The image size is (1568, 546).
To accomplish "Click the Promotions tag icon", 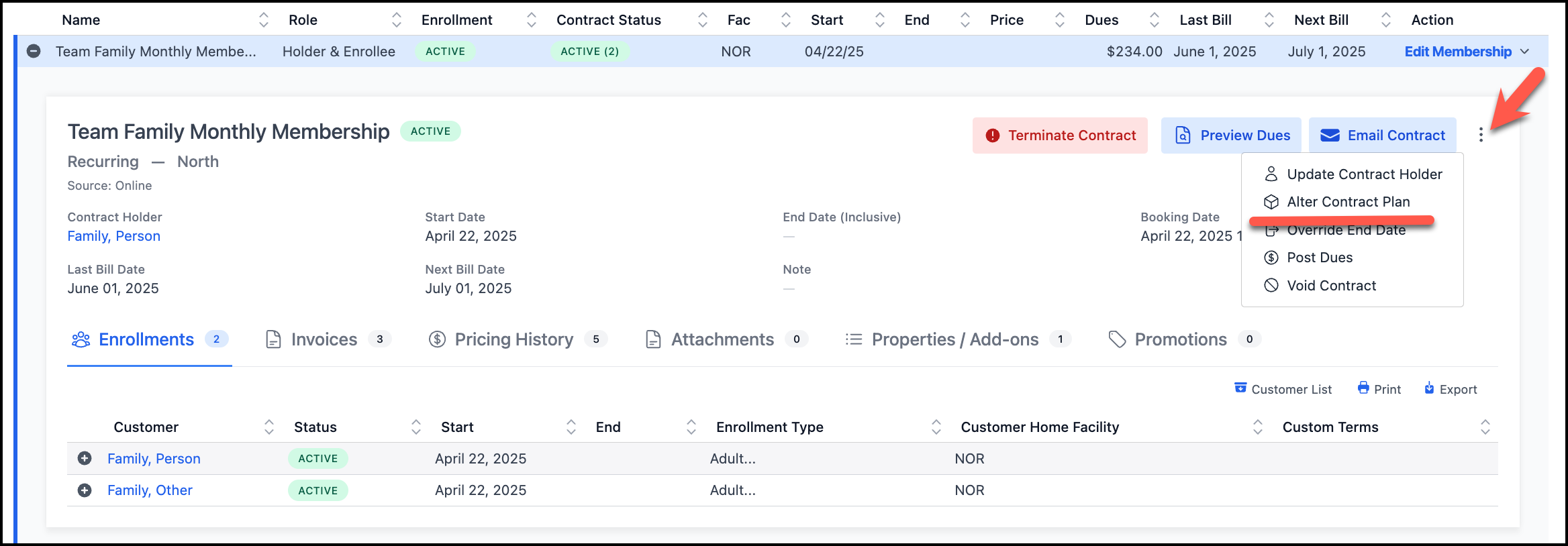I will [1117, 339].
